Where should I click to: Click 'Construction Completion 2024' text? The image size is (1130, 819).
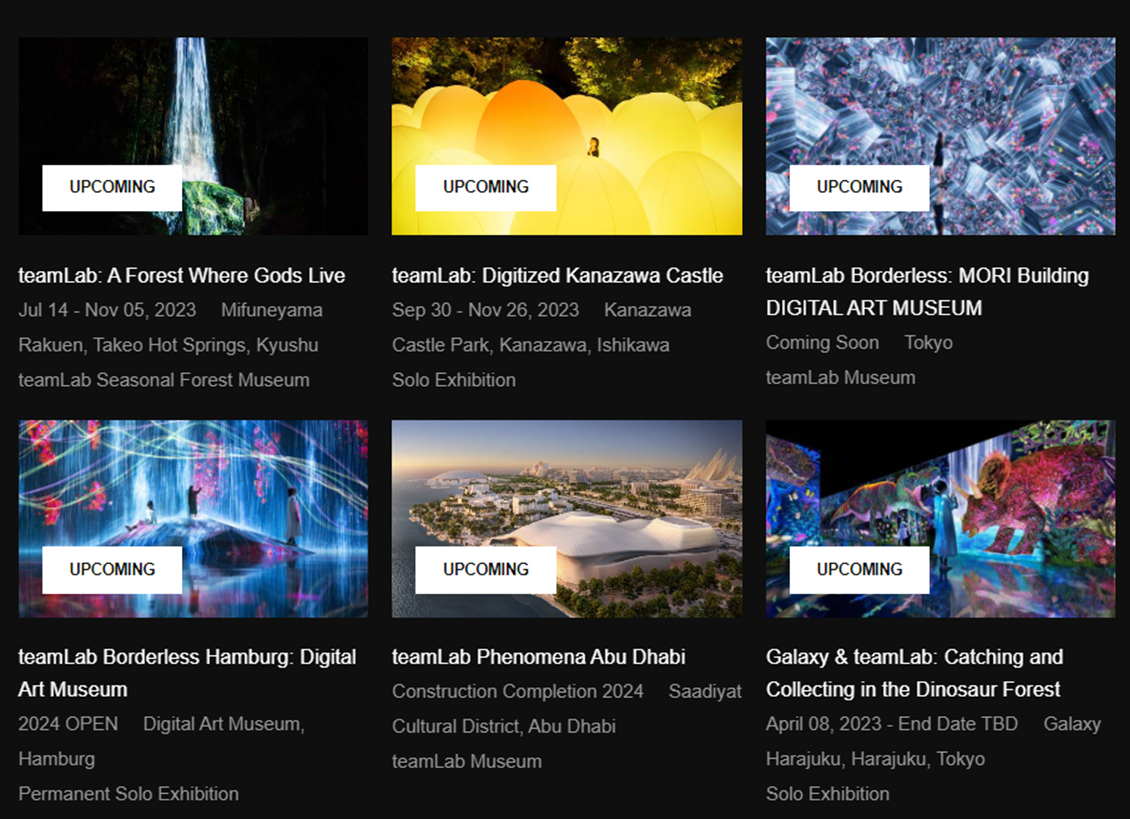[x=517, y=691]
